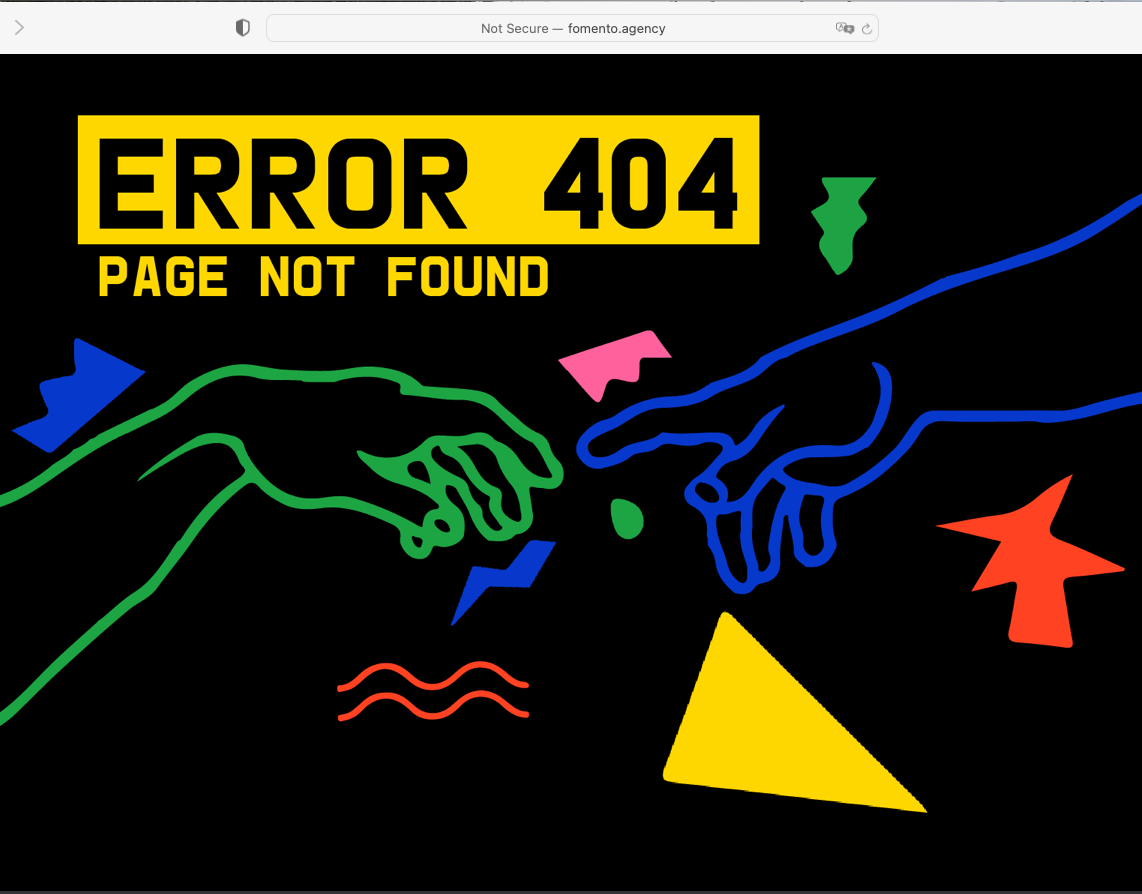Open the Privacy Report shield icon
1142x894 pixels.
click(243, 28)
